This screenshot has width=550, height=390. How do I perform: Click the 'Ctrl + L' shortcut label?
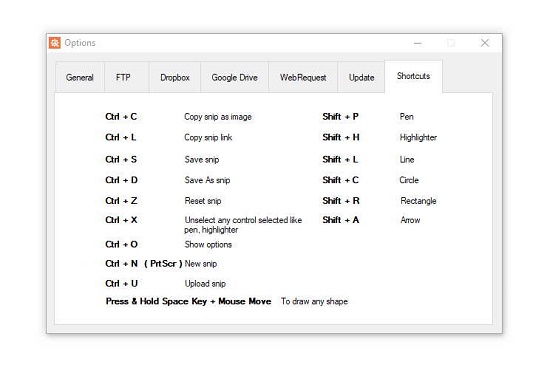click(121, 137)
